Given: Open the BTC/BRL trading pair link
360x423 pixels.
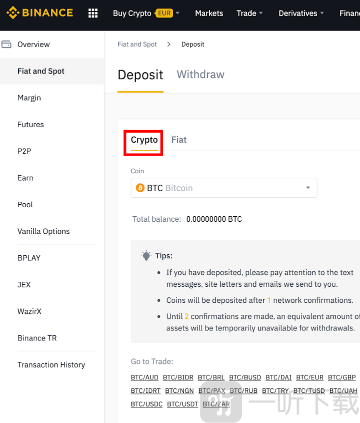Looking at the screenshot, I should click(211, 378).
